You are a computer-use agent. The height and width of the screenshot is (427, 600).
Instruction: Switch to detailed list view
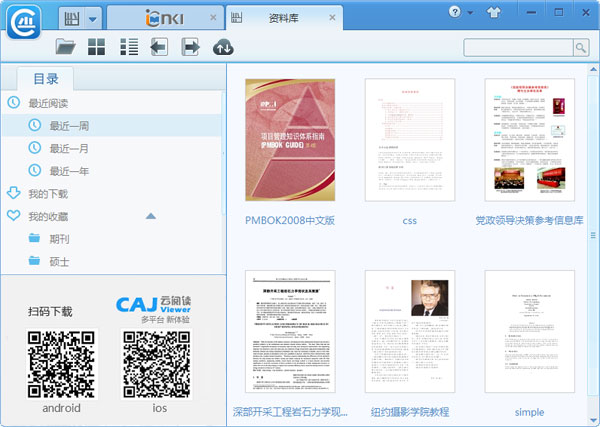pyautogui.click(x=128, y=46)
